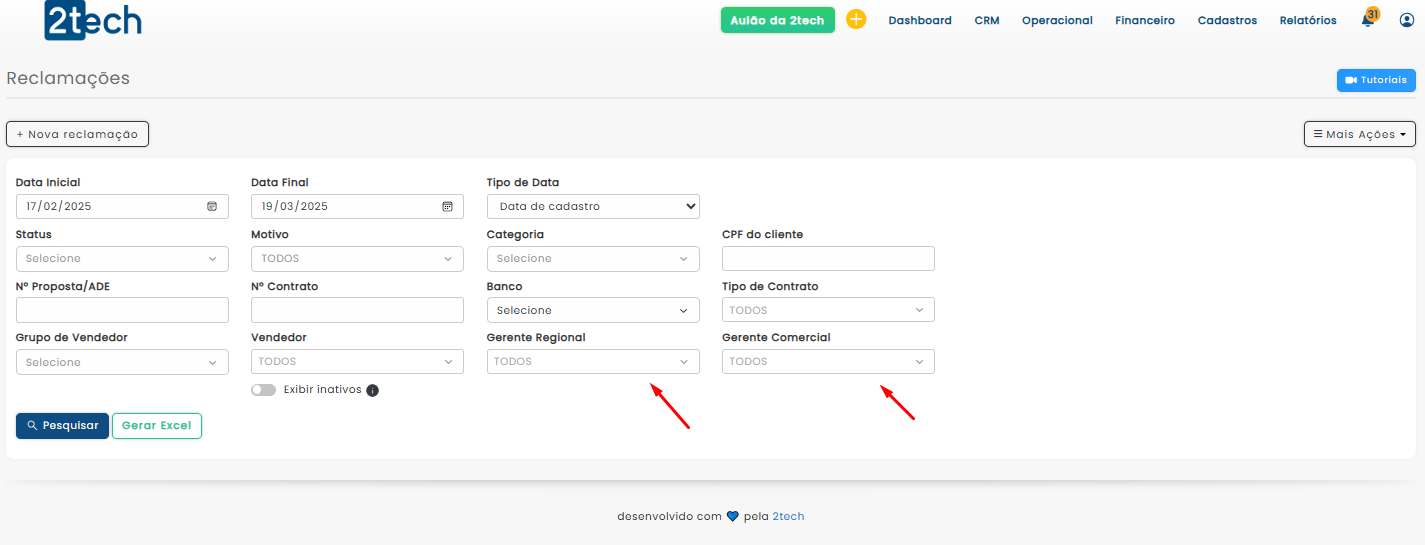
Task: Click info icon beside Exibir inativos
Action: (372, 390)
